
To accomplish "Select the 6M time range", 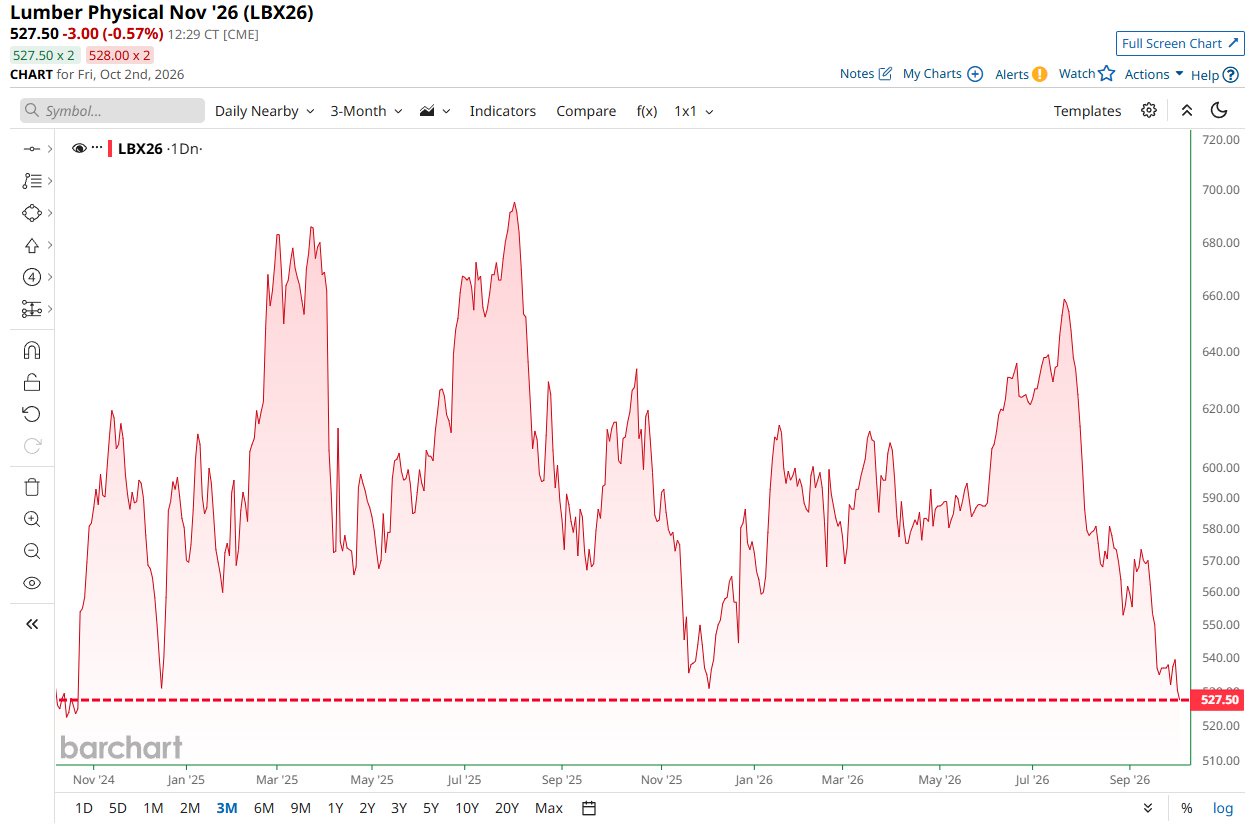I will click(264, 808).
